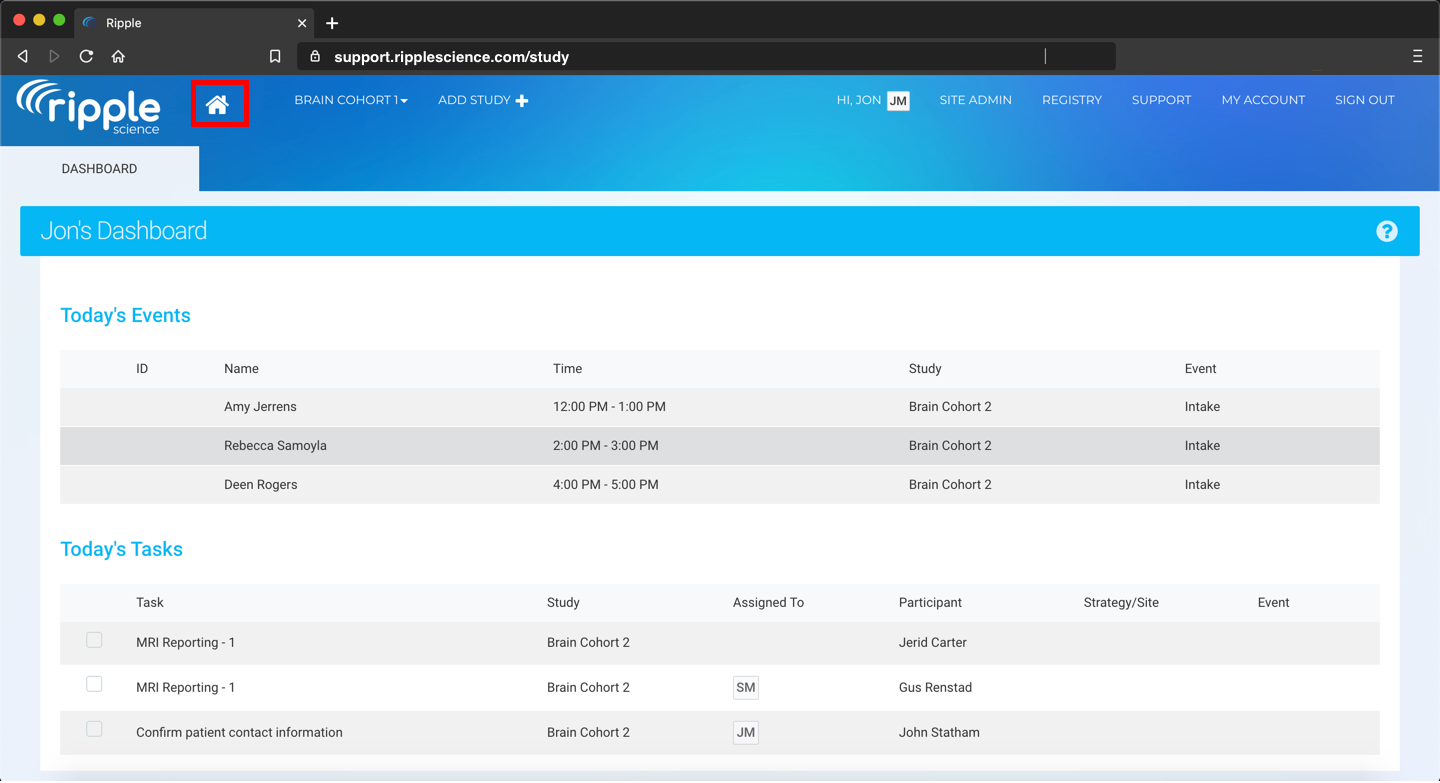Open a new browser tab
This screenshot has height=783, width=1440.
point(332,23)
